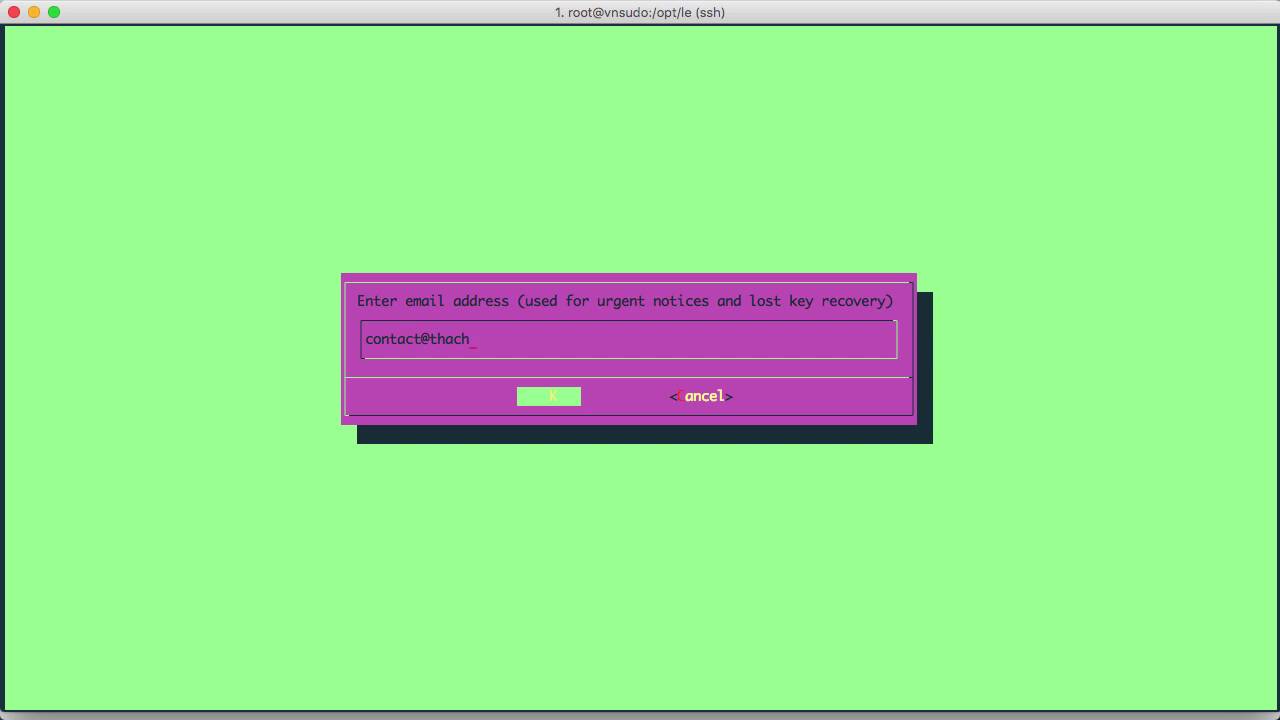This screenshot has width=1280, height=720.
Task: Confirm the email with the OK button
Action: (549, 396)
